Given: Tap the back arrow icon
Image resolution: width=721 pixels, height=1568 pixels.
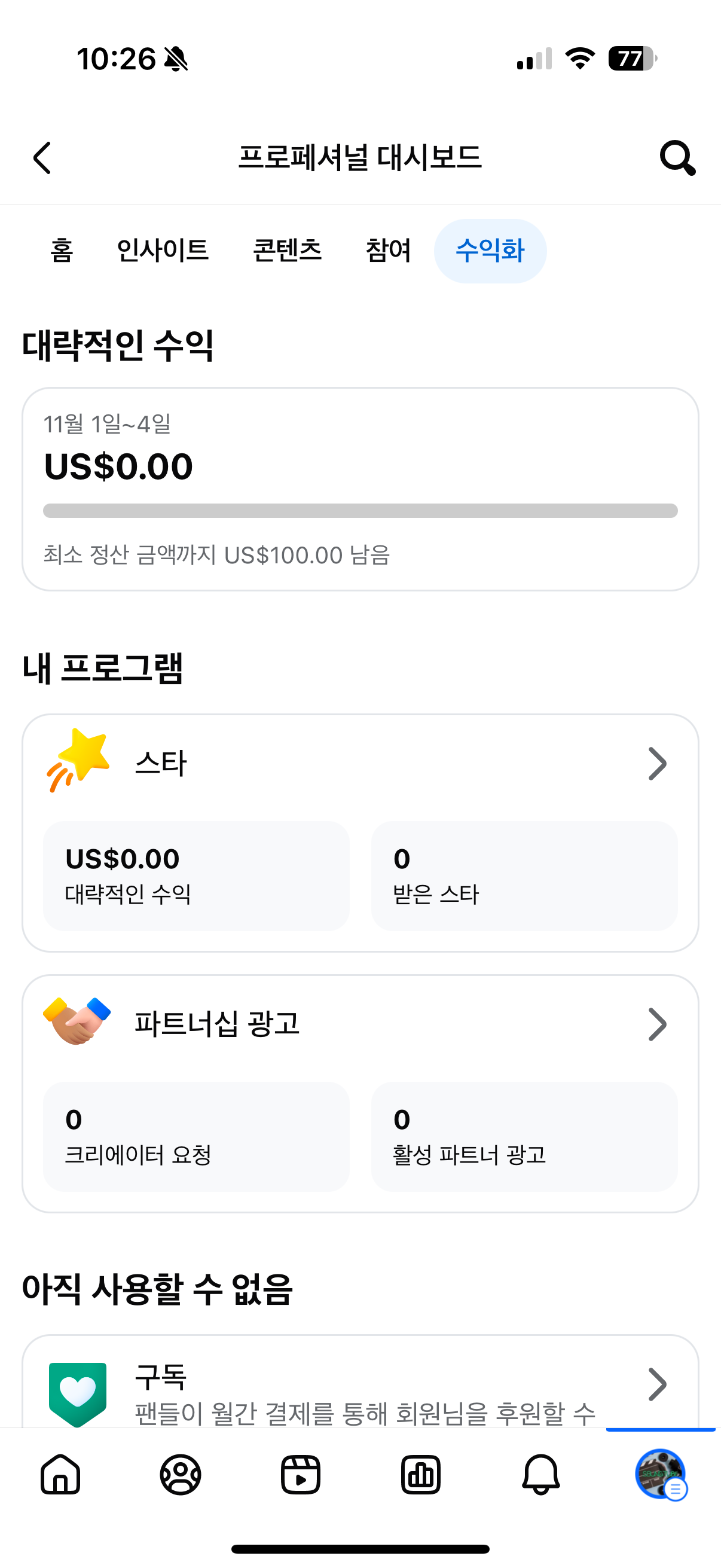Looking at the screenshot, I should [42, 158].
